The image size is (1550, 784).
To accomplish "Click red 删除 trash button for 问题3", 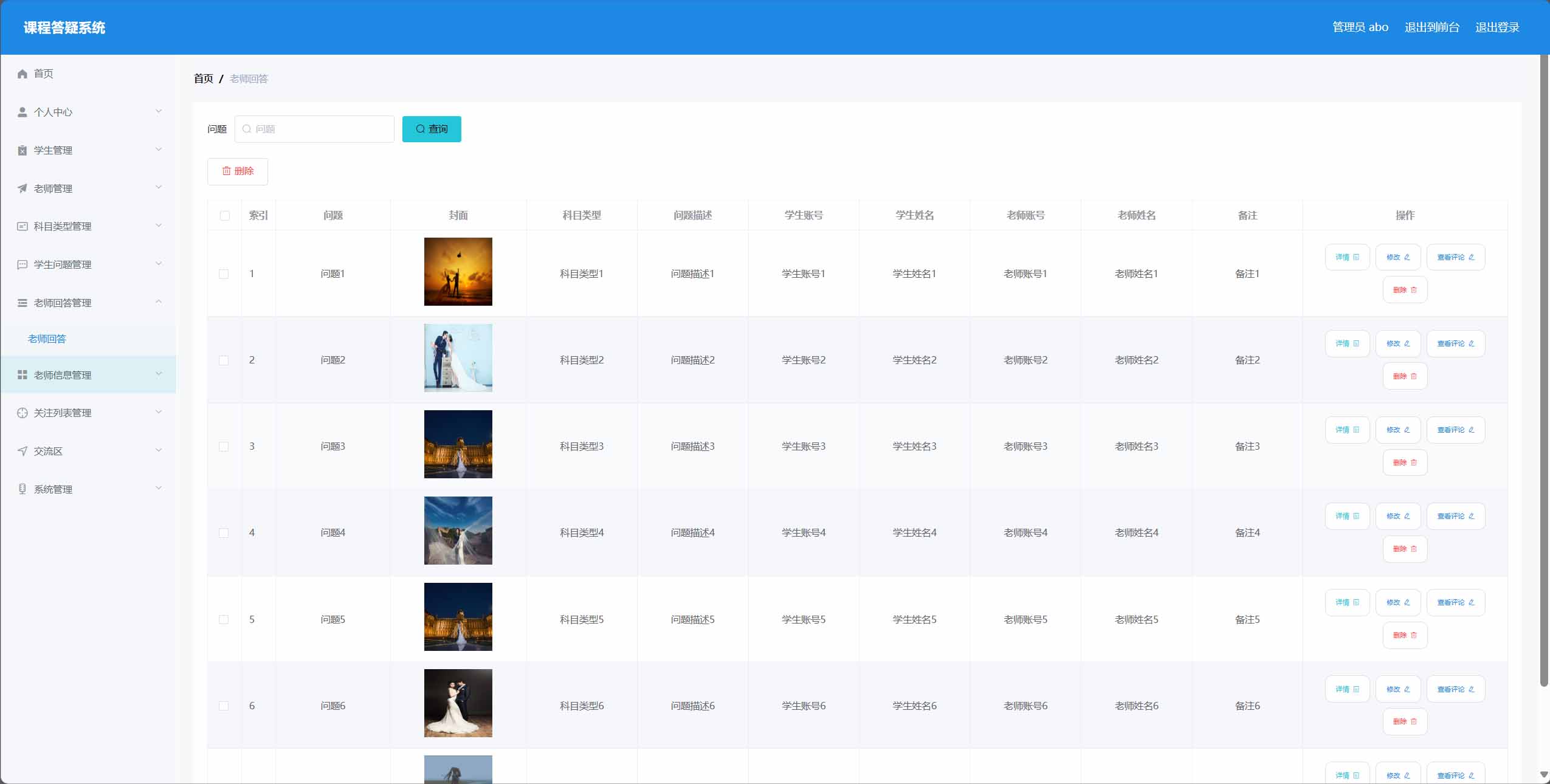I will click(1405, 462).
